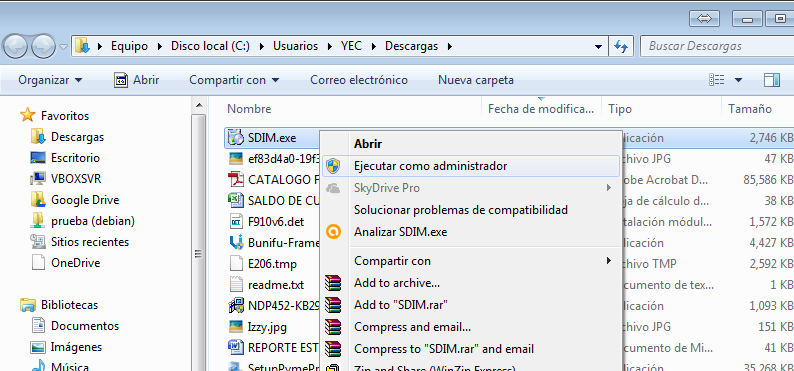Expand the recent pages arrow beside navigation buttons
The height and width of the screenshot is (371, 794).
click(x=63, y=47)
